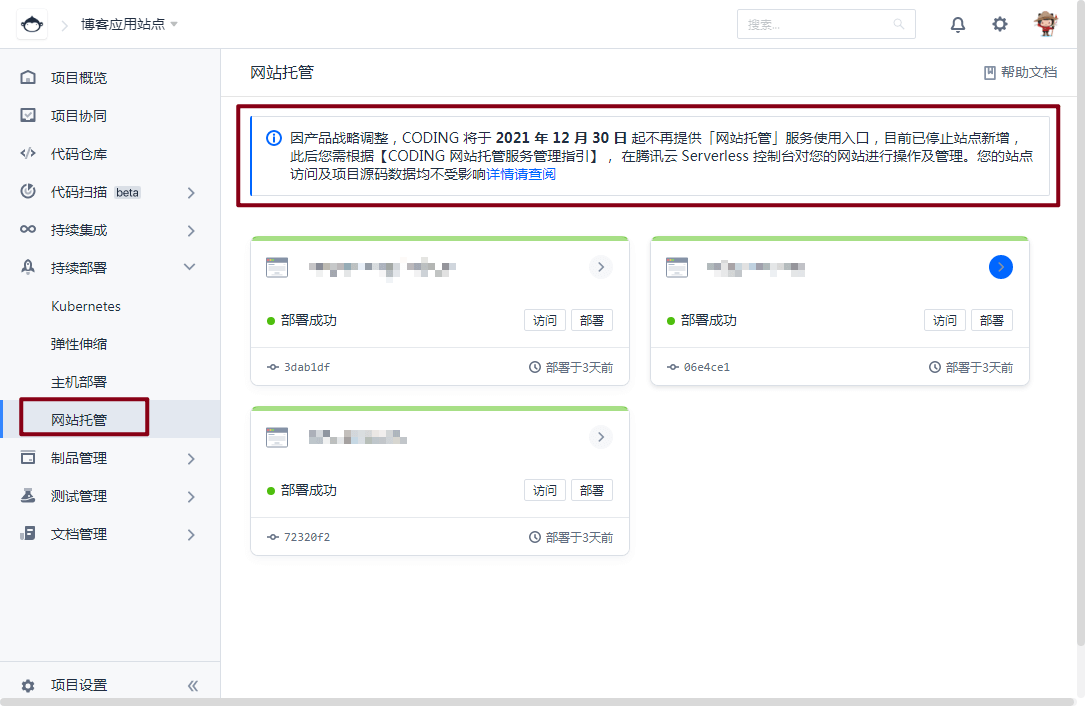Click the info icon in the notice banner
This screenshot has height=706, width=1085.
[x=274, y=138]
